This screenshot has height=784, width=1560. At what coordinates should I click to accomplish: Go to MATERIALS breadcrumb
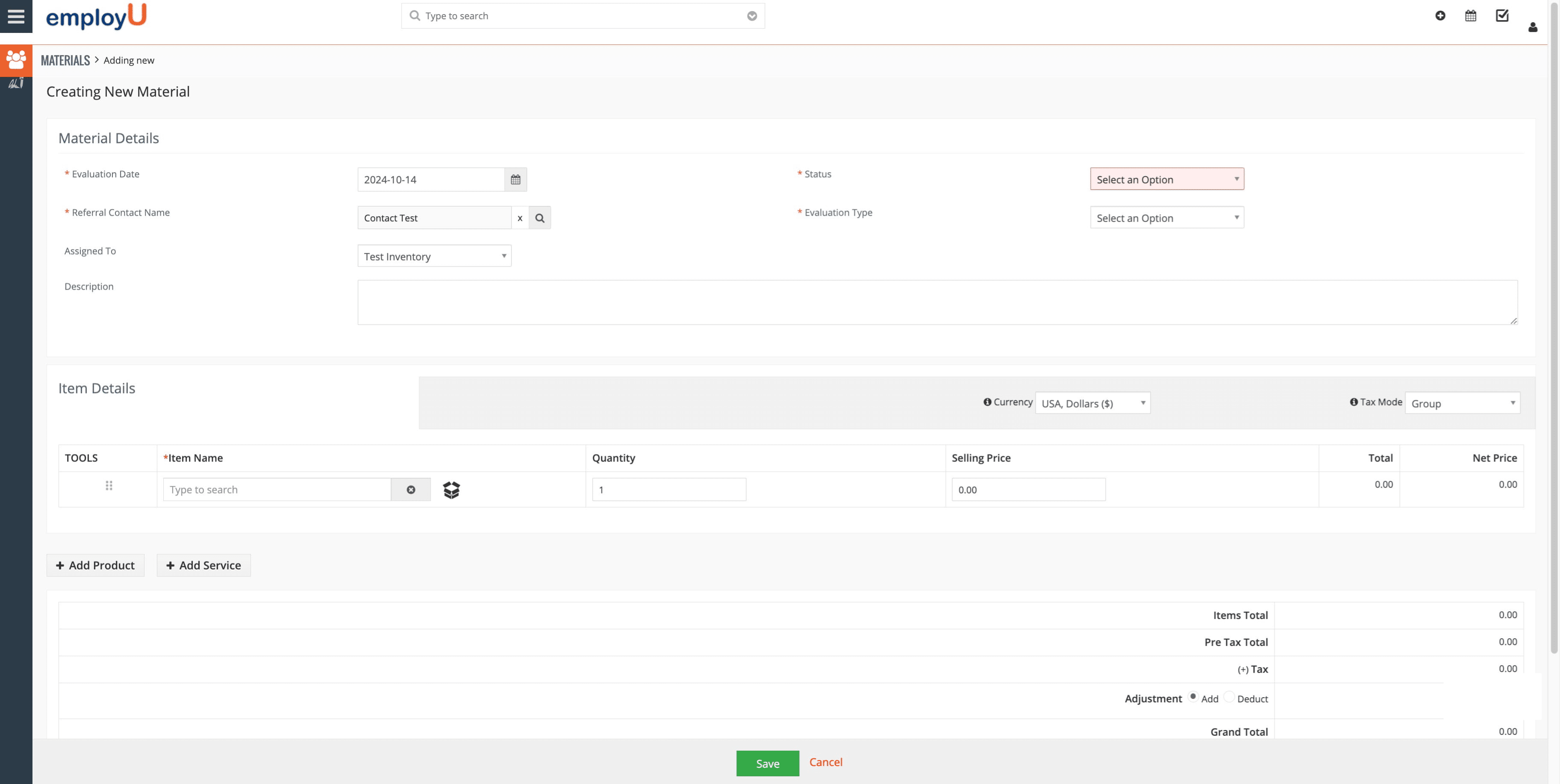tap(65, 61)
